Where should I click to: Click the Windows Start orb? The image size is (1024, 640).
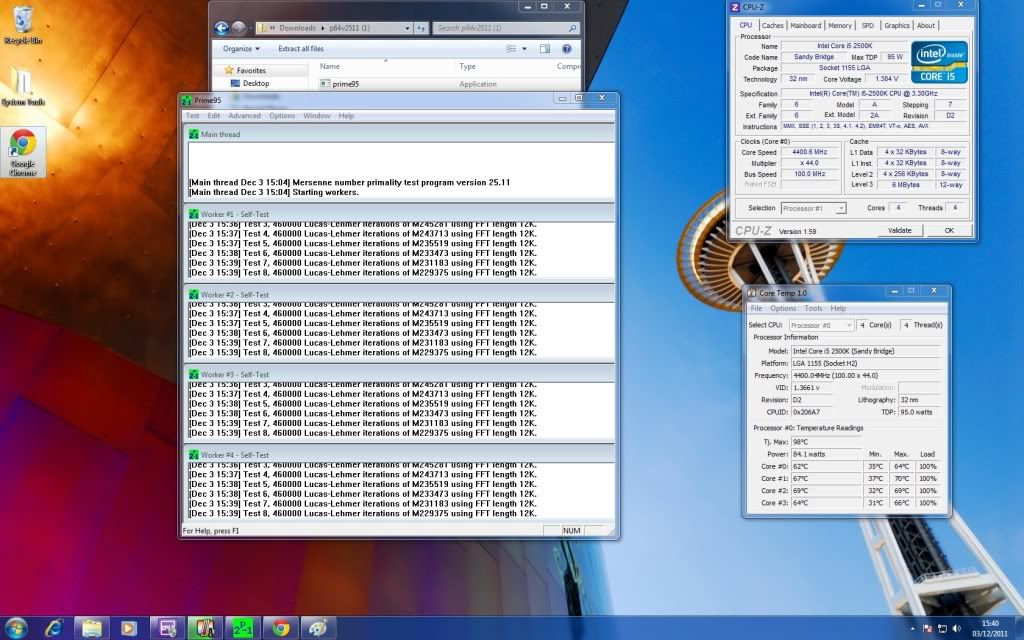pyautogui.click(x=16, y=628)
